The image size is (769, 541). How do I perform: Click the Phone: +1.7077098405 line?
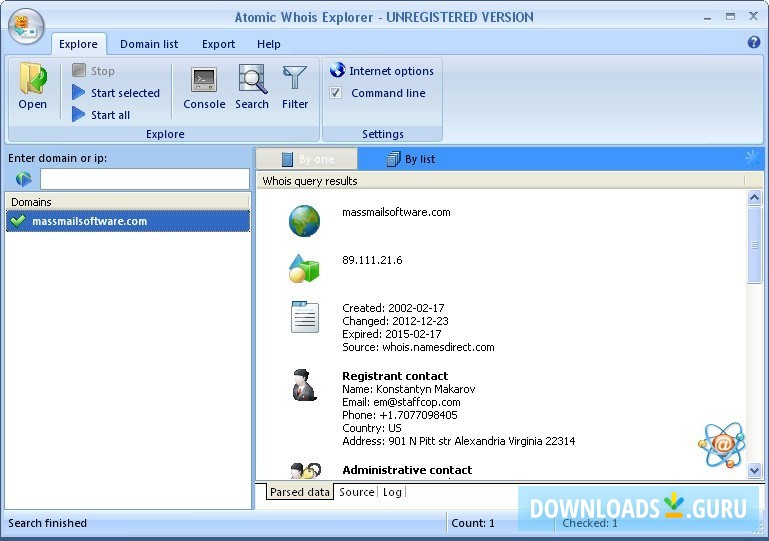click(399, 415)
